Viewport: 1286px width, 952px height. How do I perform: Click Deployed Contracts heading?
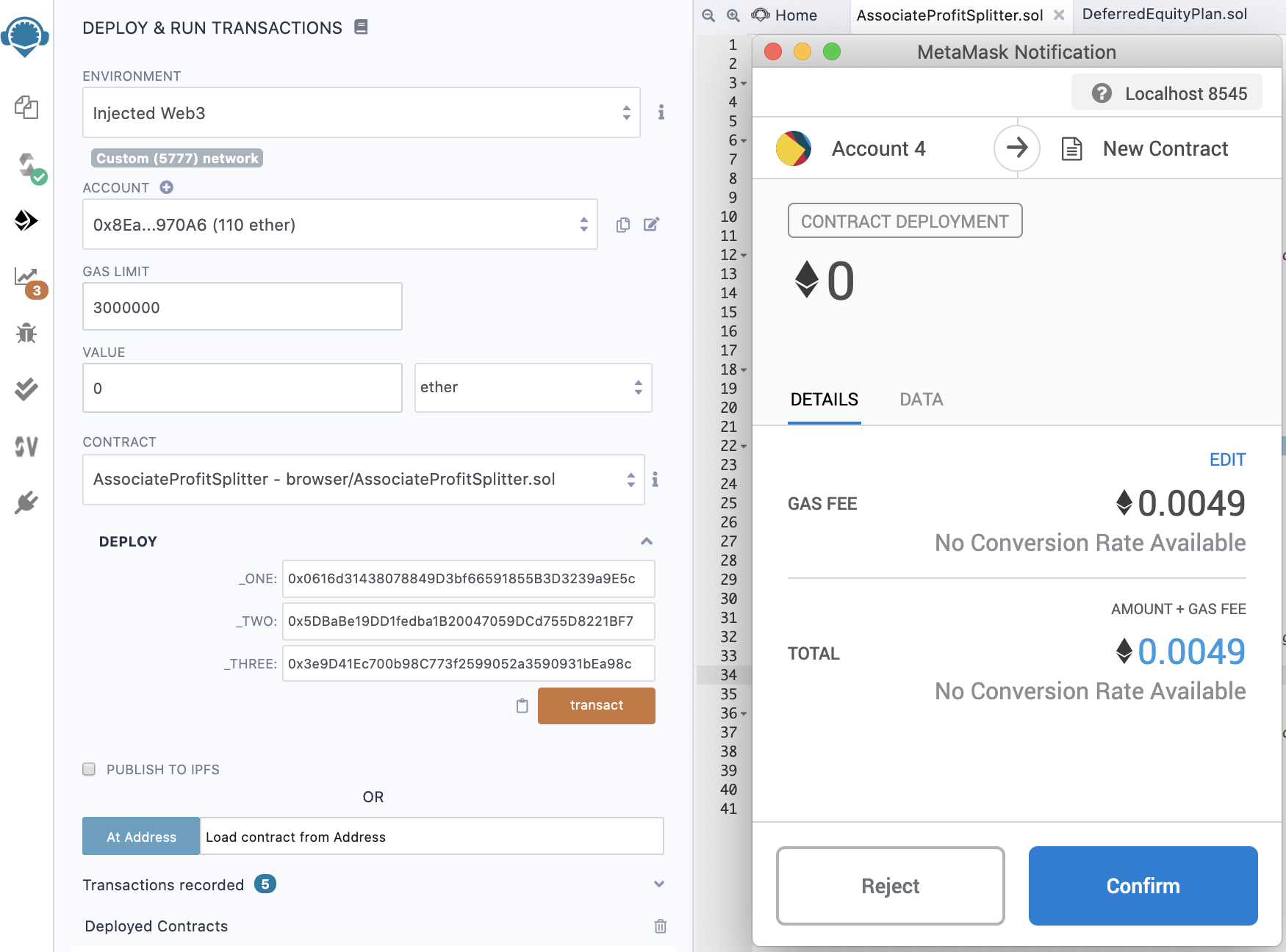click(x=157, y=926)
